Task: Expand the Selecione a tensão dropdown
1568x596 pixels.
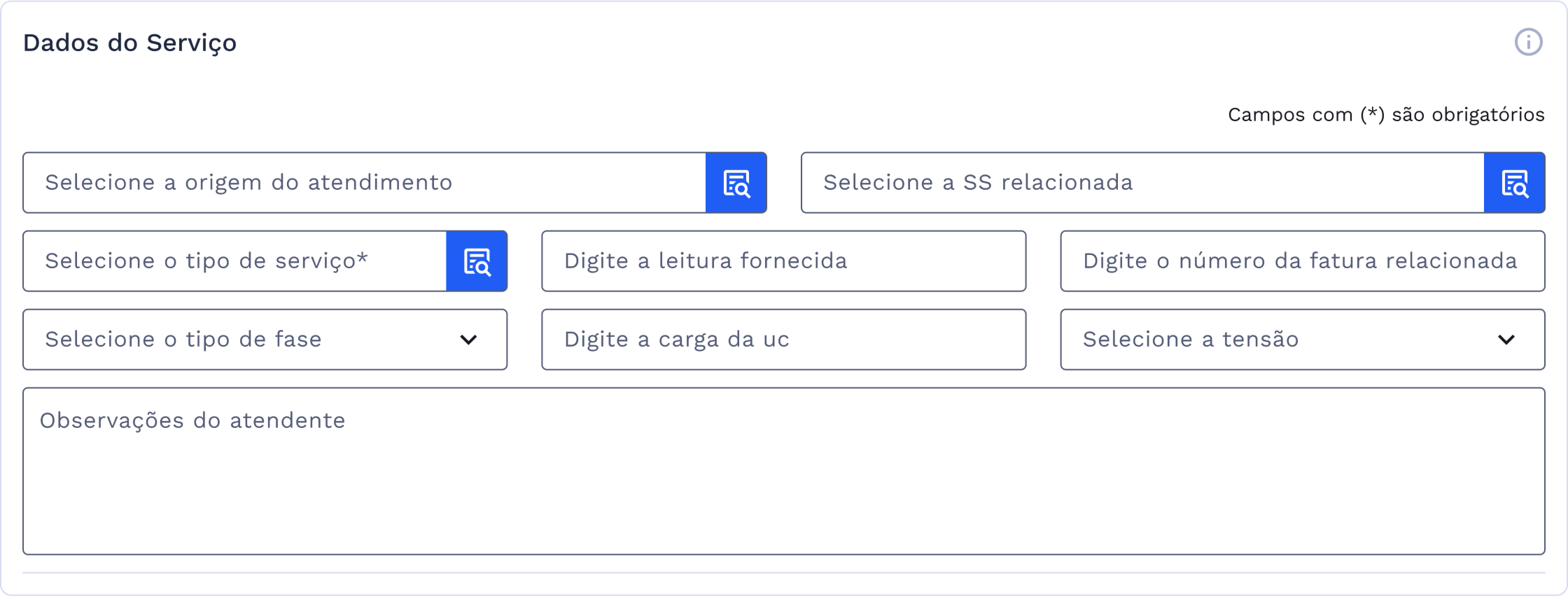Action: (x=1278, y=340)
